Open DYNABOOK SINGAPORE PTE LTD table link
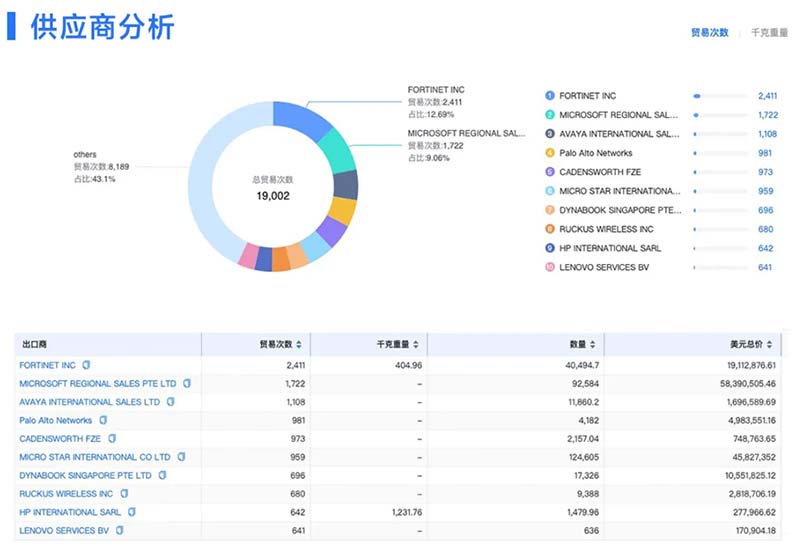The width and height of the screenshot is (803, 548). 86,475
